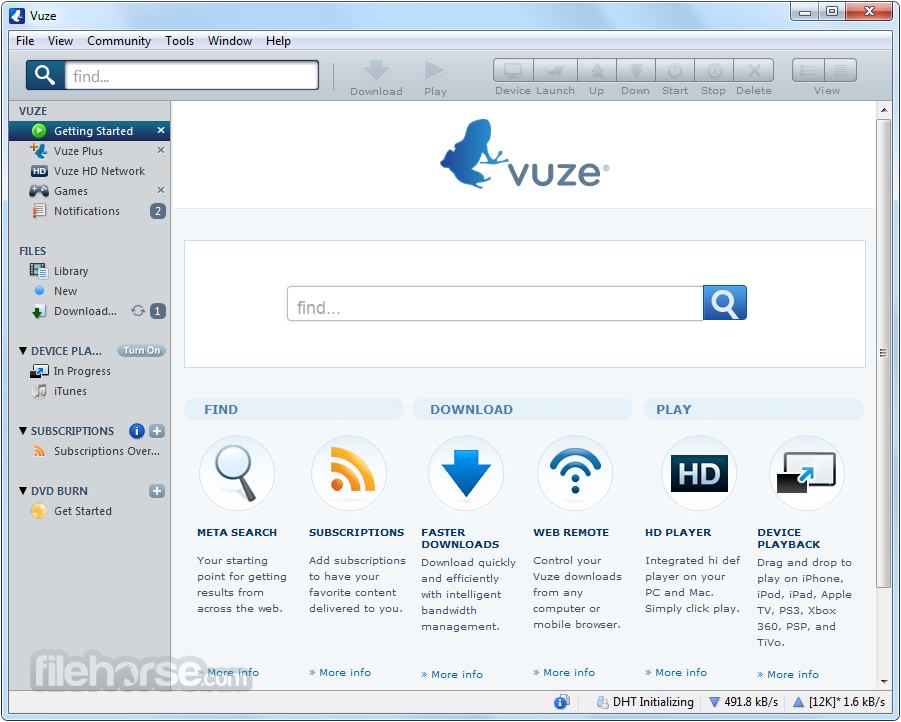Close the Getting Started sidebar entry
901x722 pixels.
pos(161,131)
